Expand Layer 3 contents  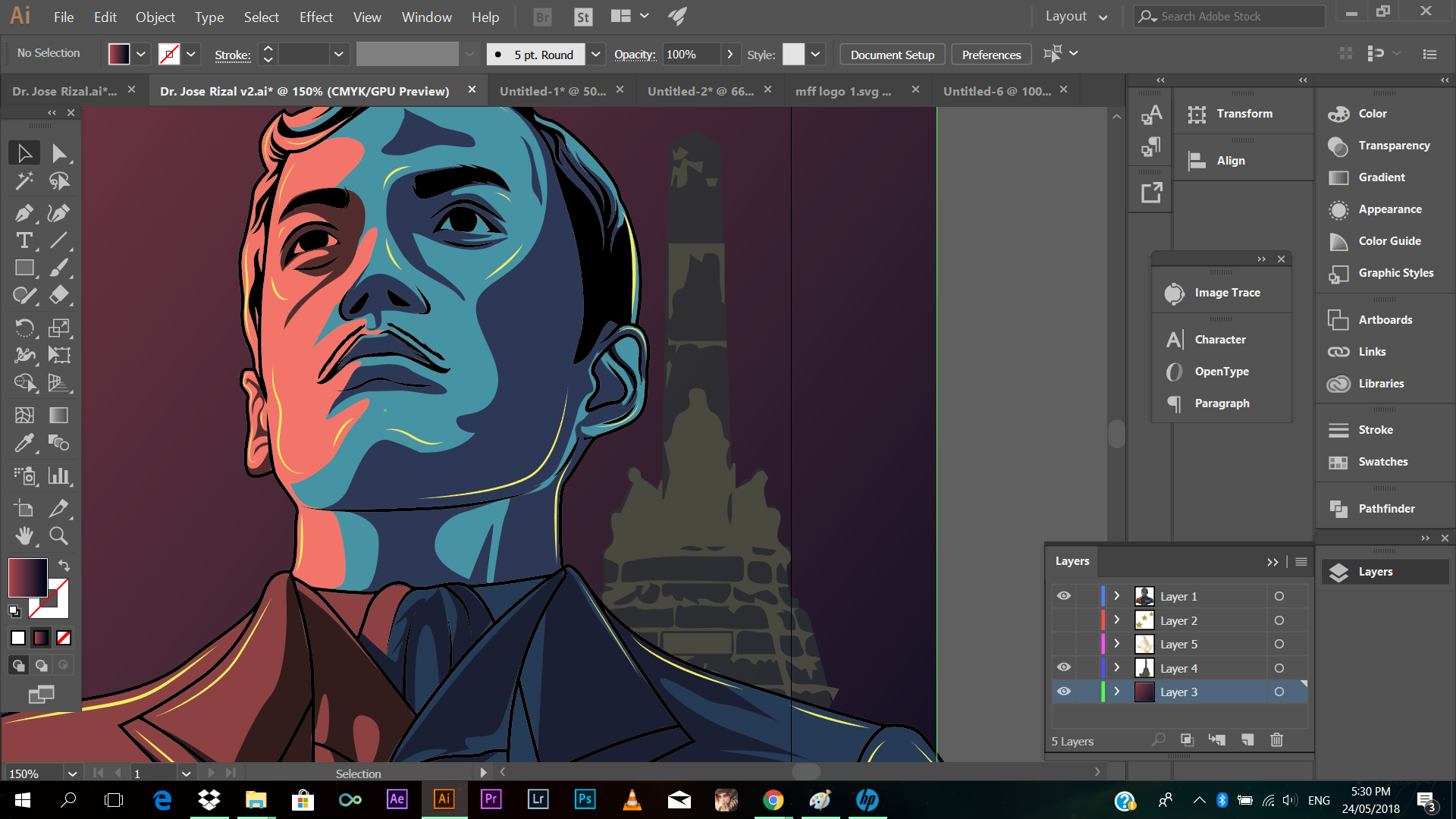pos(1116,692)
